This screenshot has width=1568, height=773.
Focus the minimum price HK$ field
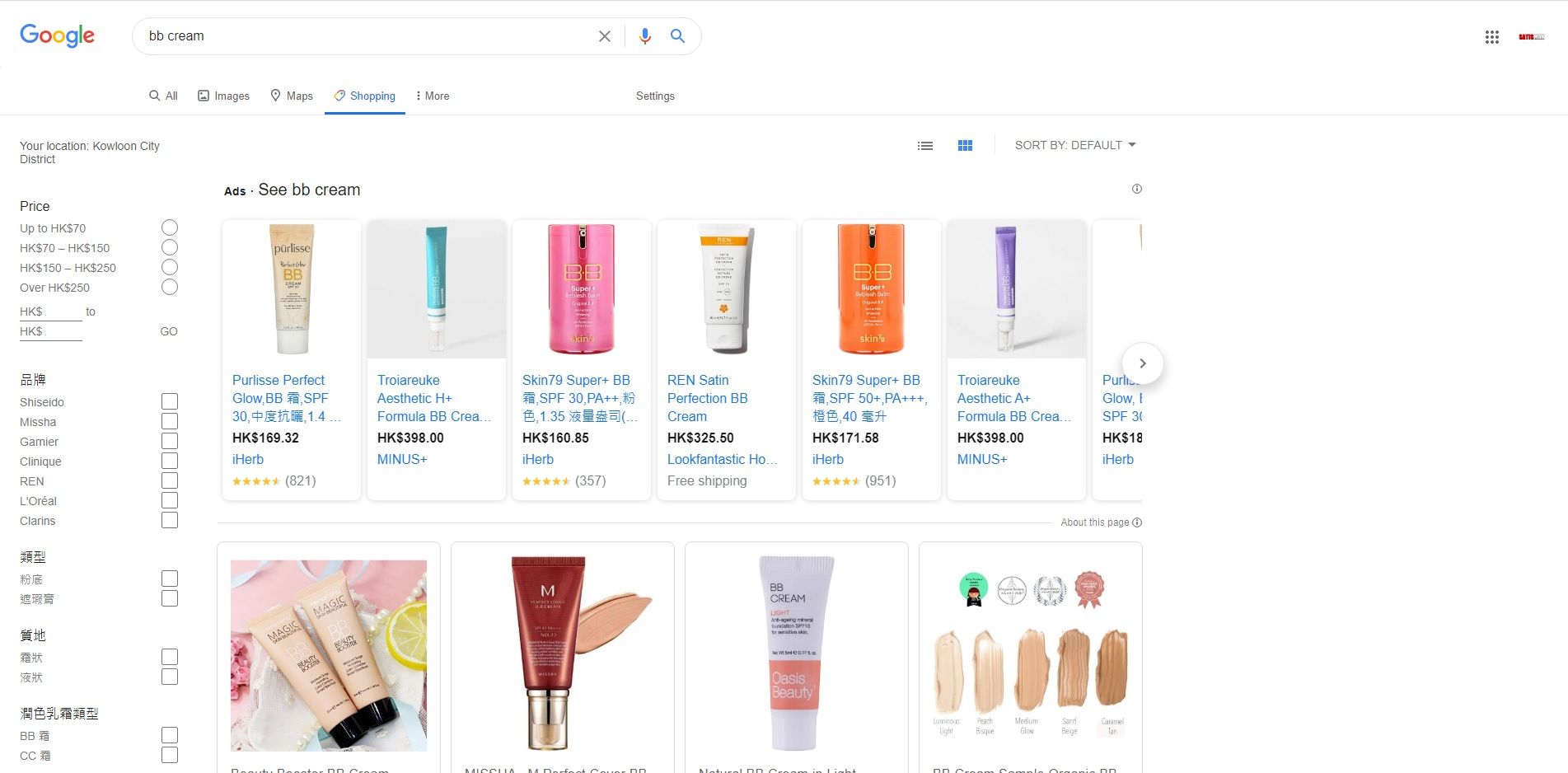[x=51, y=312]
